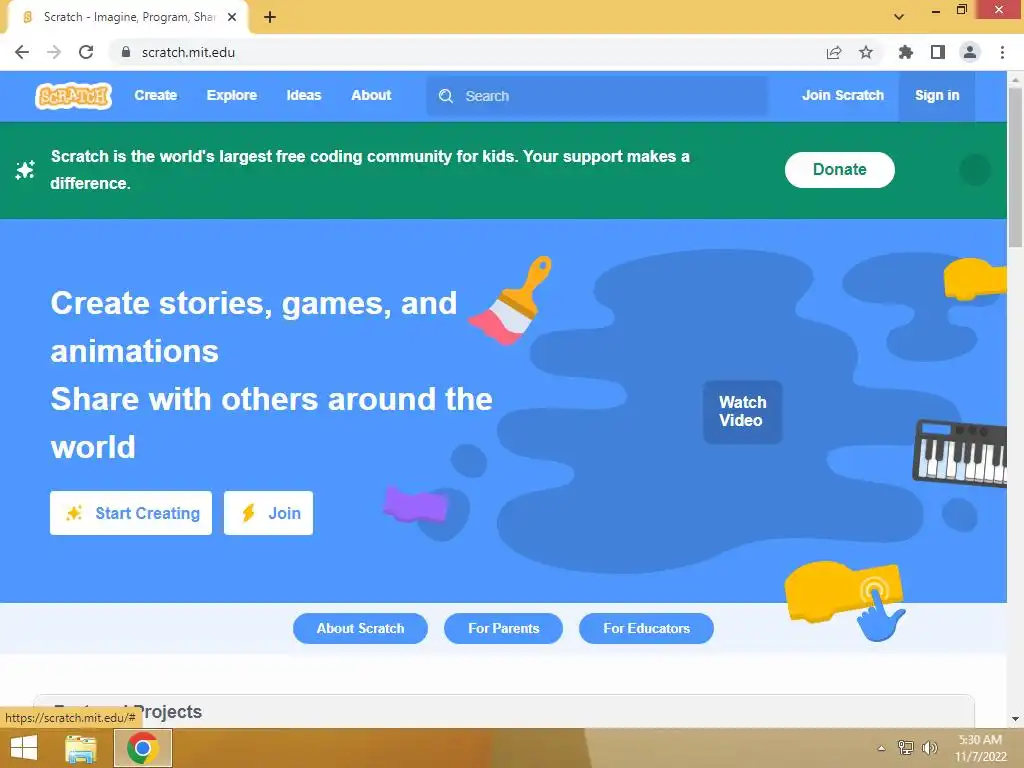The height and width of the screenshot is (768, 1024).
Task: Click the browser forward arrow
Action: 54,52
